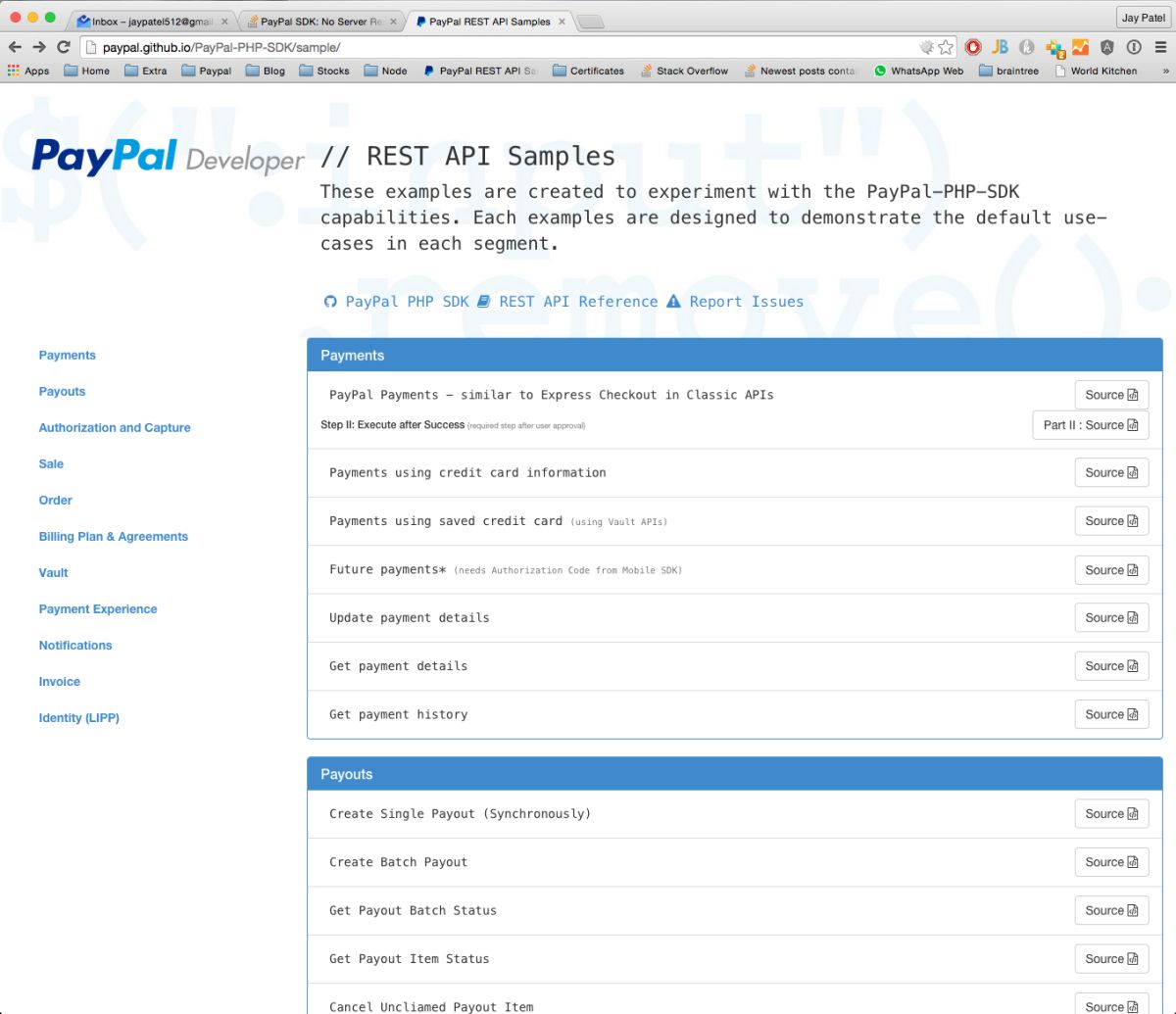
Task: Click the Report Issues link
Action: coord(735,302)
